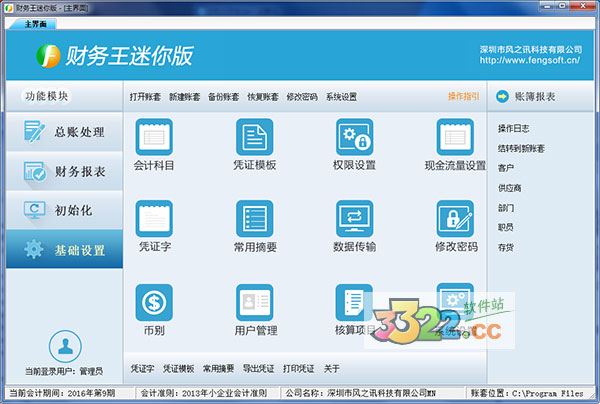Click 新建账套 in the top toolbar
The image size is (600, 404).
coord(184,97)
